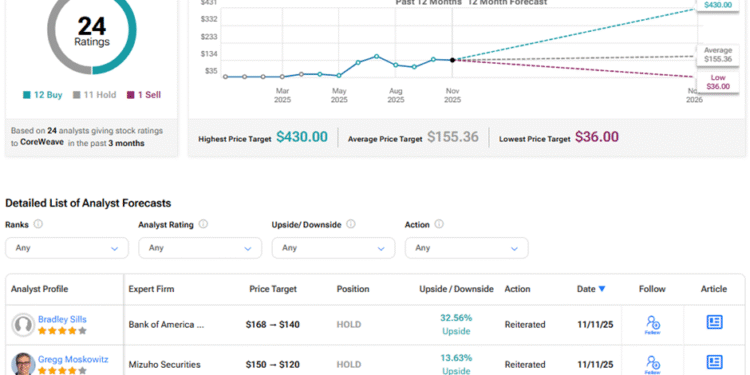Open the article icon in Bradley Sills row
750x375 pixels.
click(x=714, y=322)
